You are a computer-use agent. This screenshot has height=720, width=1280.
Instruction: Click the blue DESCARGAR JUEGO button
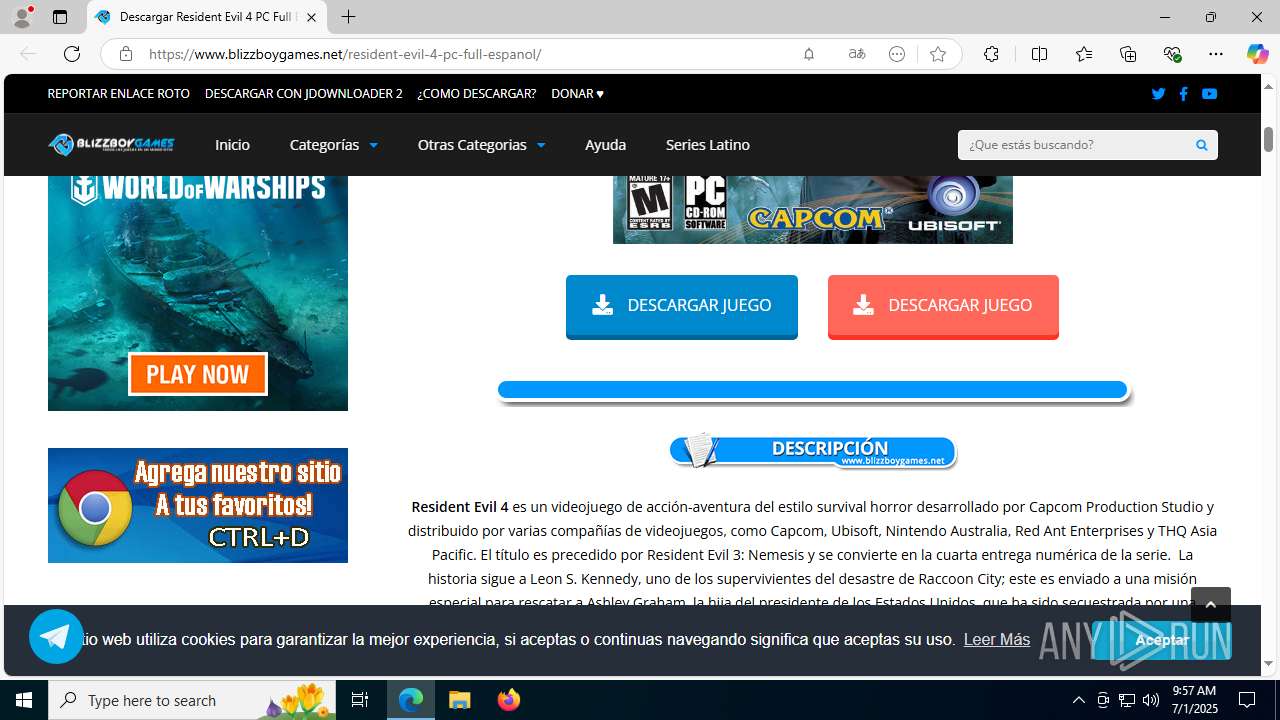tap(682, 306)
